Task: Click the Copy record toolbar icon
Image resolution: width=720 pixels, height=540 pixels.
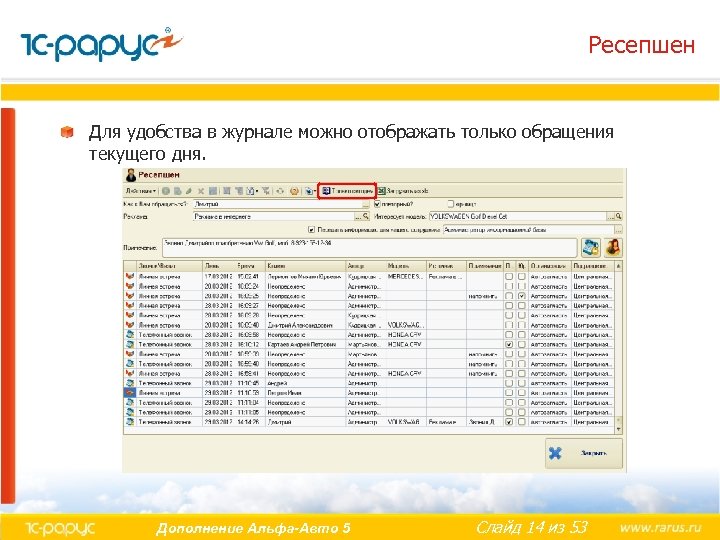Action: coord(178,191)
